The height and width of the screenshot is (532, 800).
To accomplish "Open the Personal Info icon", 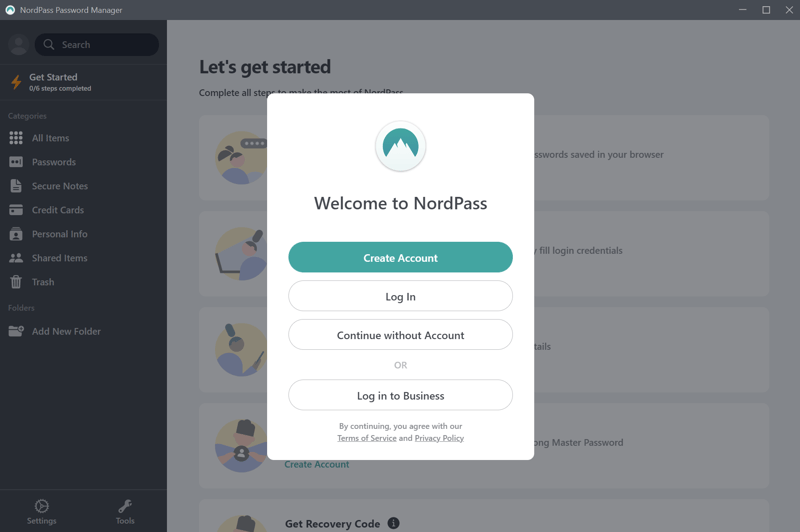I will (x=16, y=234).
